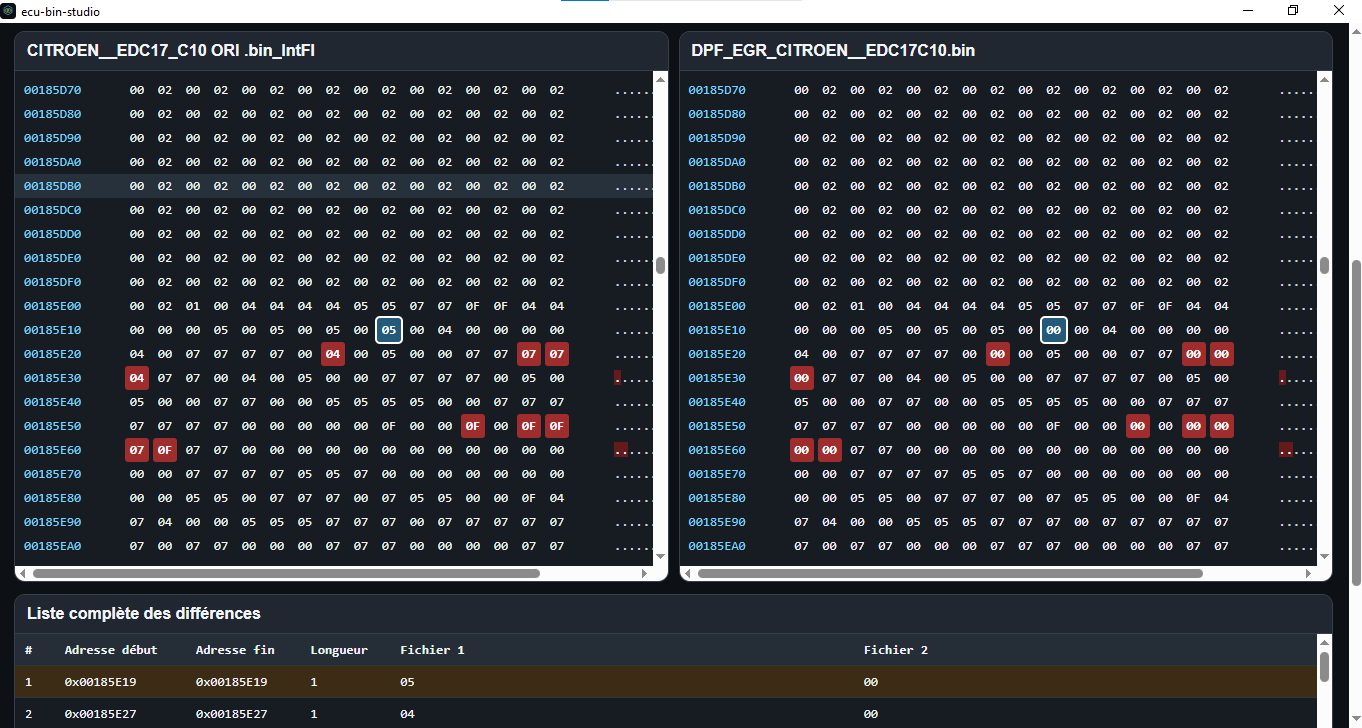Select highlighted 00 byte at 00185E10 in DPF_EGR file
The height and width of the screenshot is (728, 1362).
(1053, 330)
